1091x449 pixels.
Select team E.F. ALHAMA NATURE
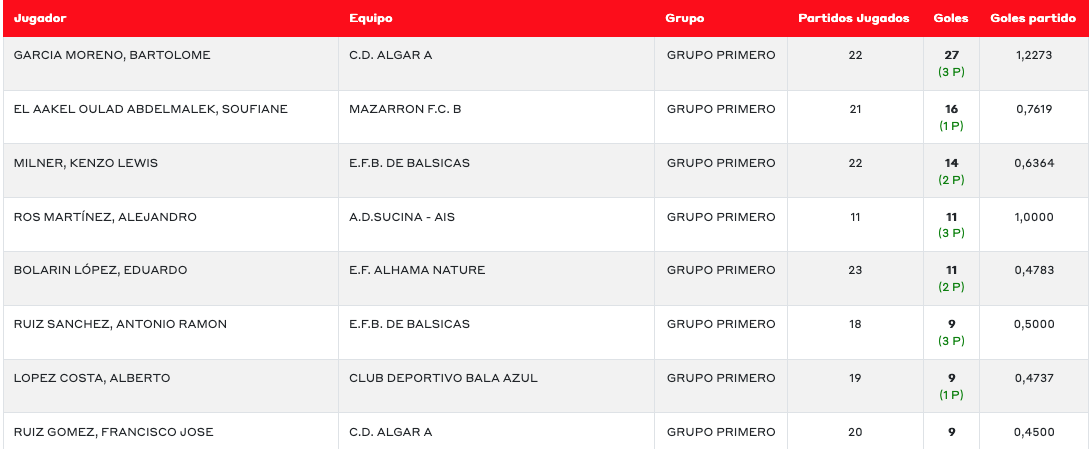pos(417,270)
